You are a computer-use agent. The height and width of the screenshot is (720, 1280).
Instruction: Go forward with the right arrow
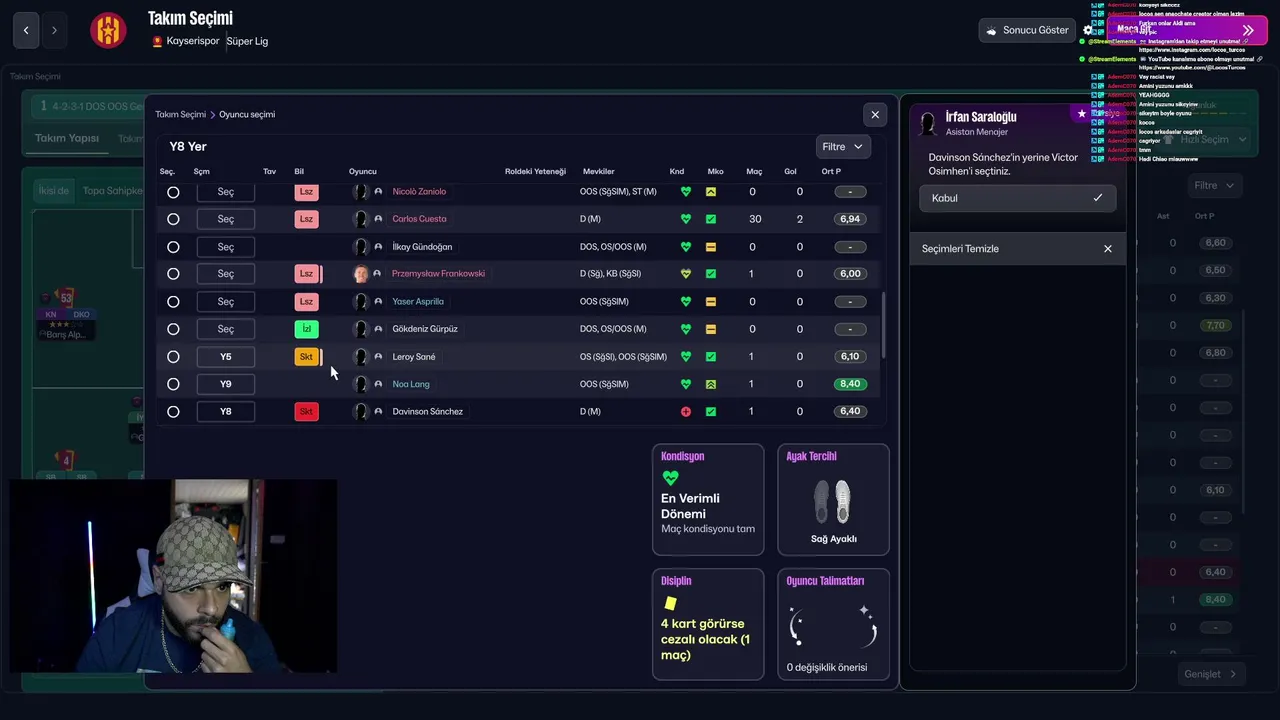click(54, 31)
